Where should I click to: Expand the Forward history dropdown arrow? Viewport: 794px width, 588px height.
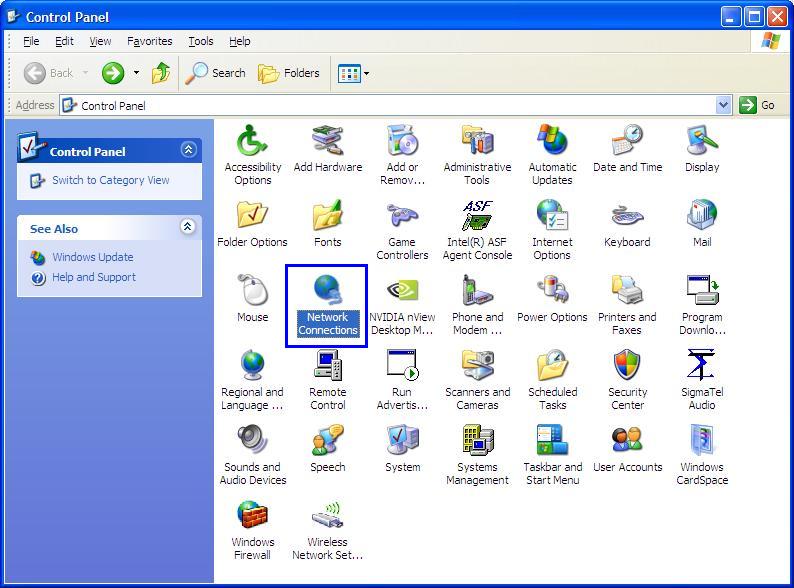click(x=136, y=73)
